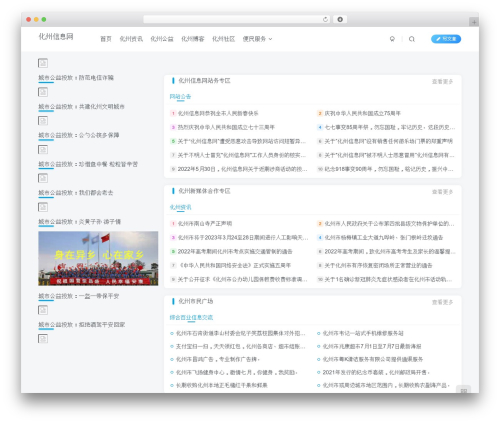Open 化州公益 navigation item
Screen dimensions: 500x423
point(162,39)
